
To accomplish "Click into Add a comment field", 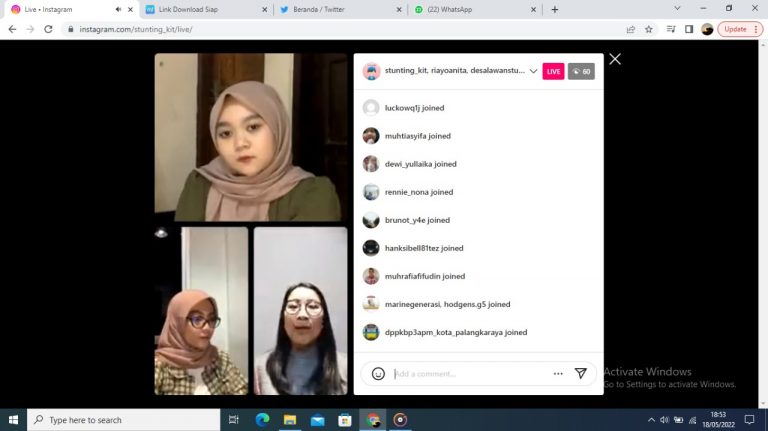I will pos(470,374).
